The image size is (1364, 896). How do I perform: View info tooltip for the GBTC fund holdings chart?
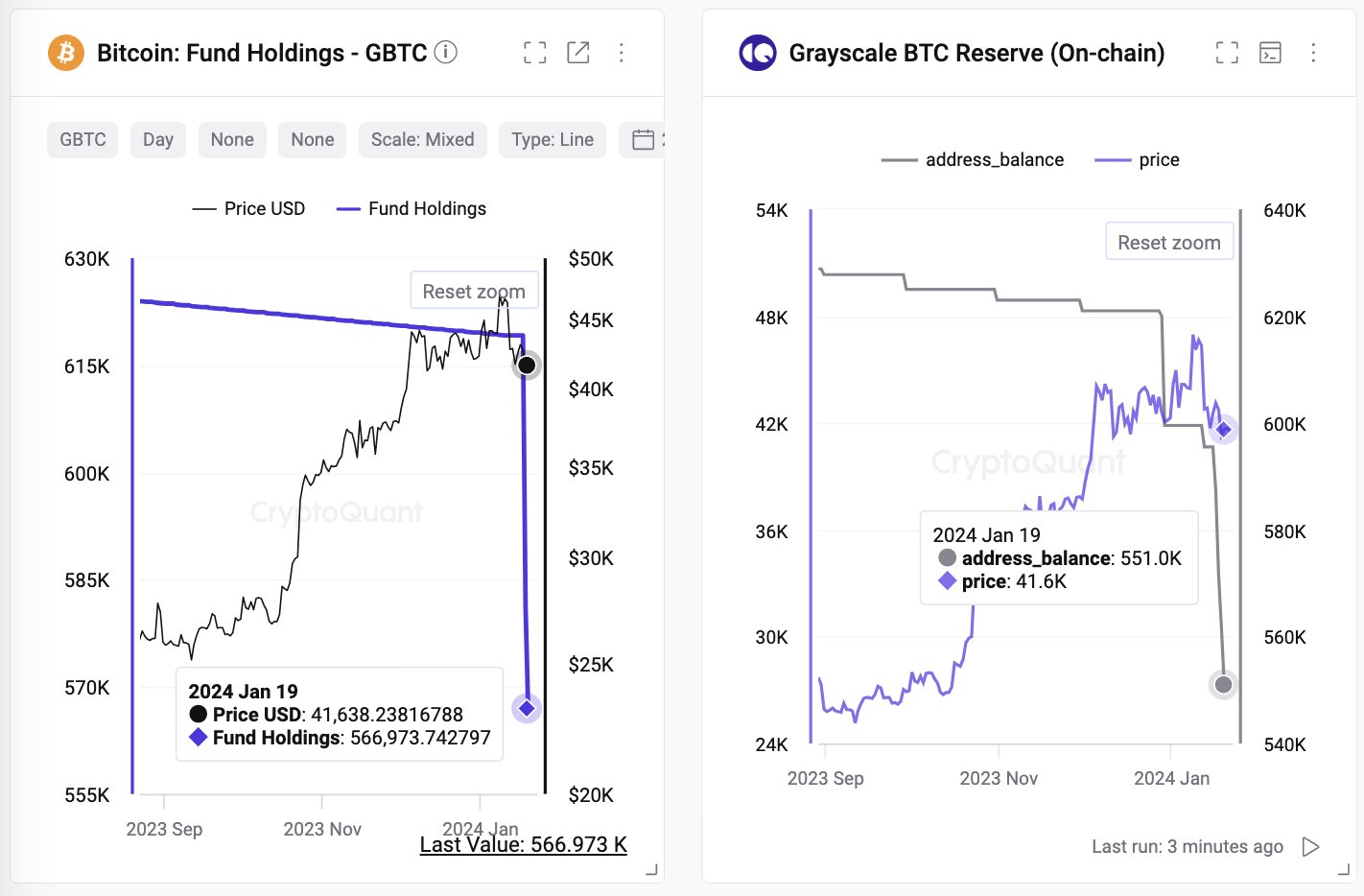(445, 54)
